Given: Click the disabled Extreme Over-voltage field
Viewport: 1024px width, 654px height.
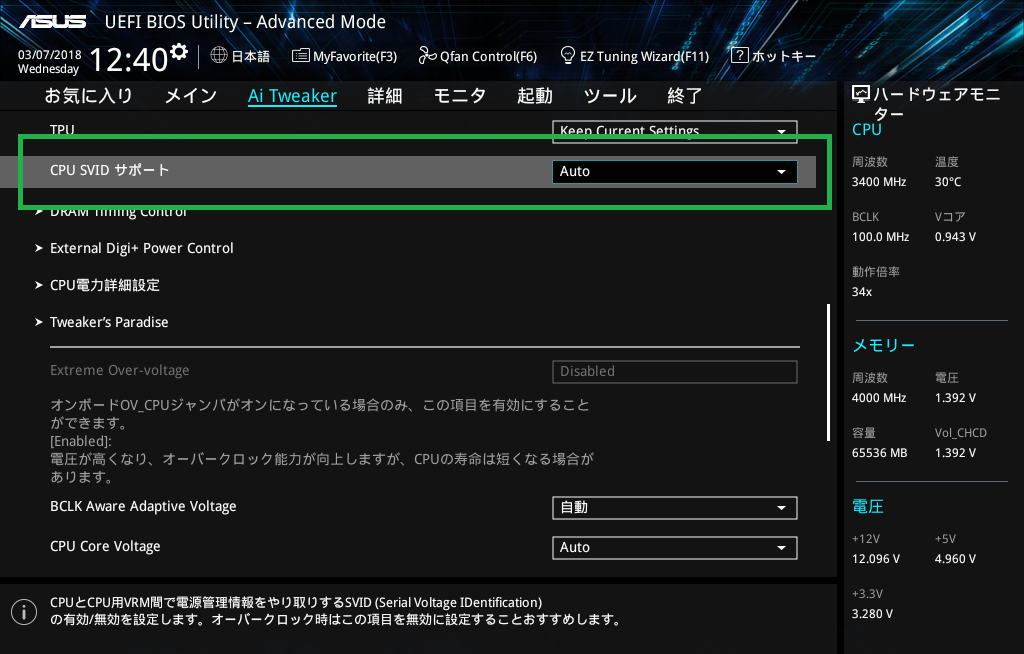Looking at the screenshot, I should 675,372.
